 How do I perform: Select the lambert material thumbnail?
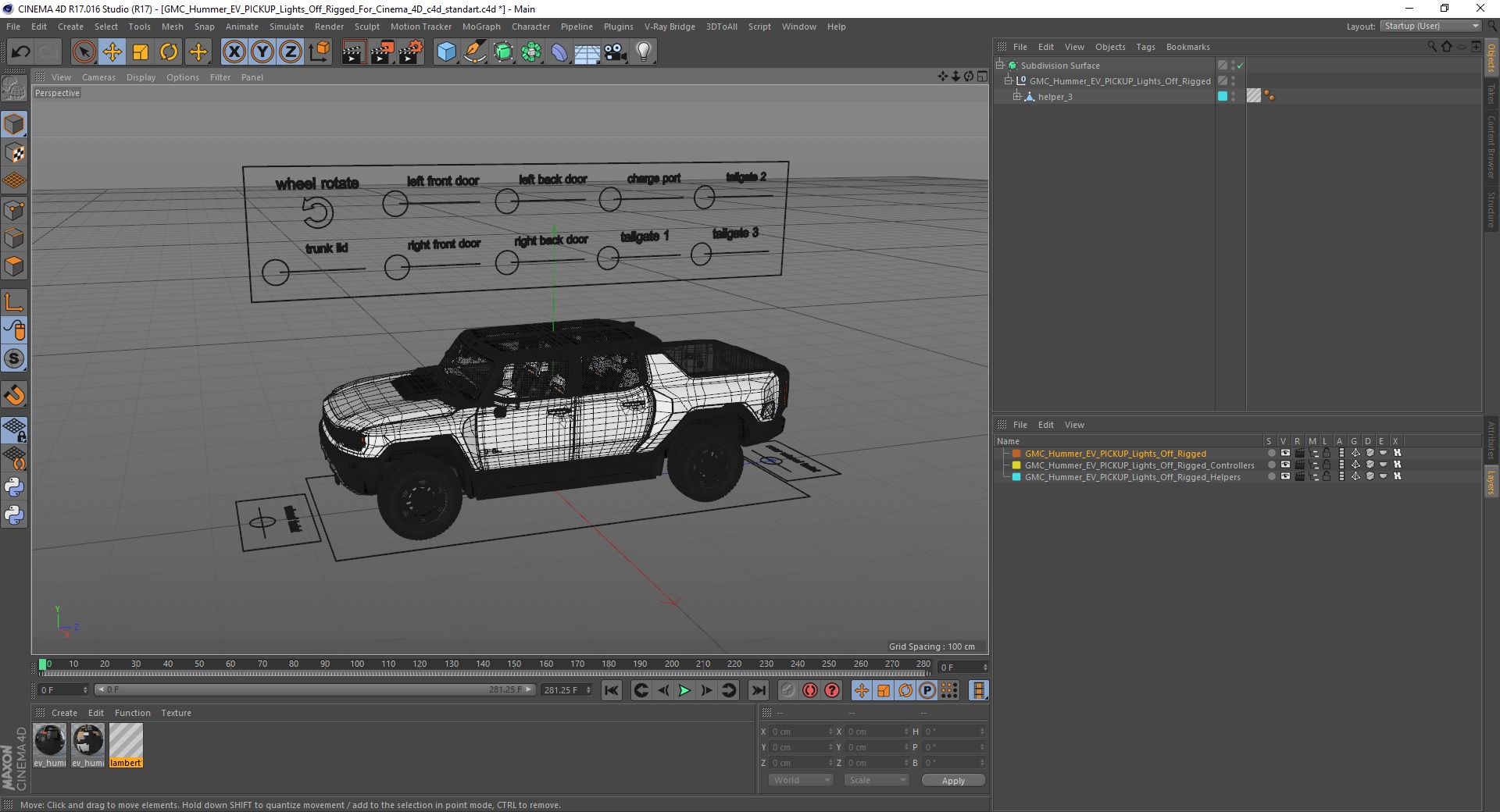pos(125,745)
